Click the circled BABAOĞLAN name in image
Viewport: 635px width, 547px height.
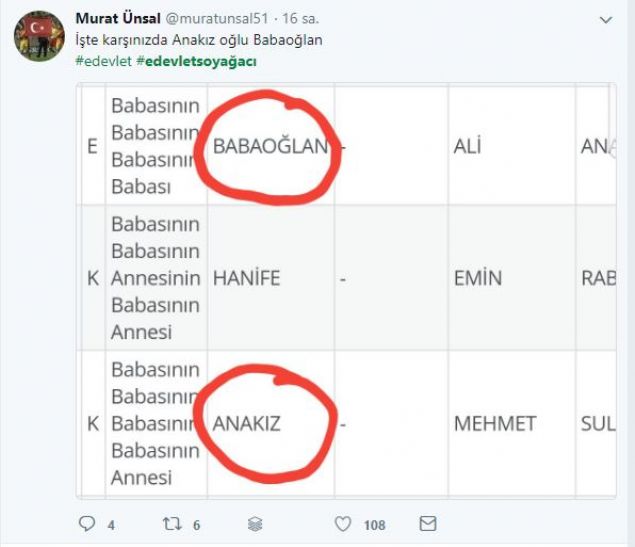click(x=270, y=146)
